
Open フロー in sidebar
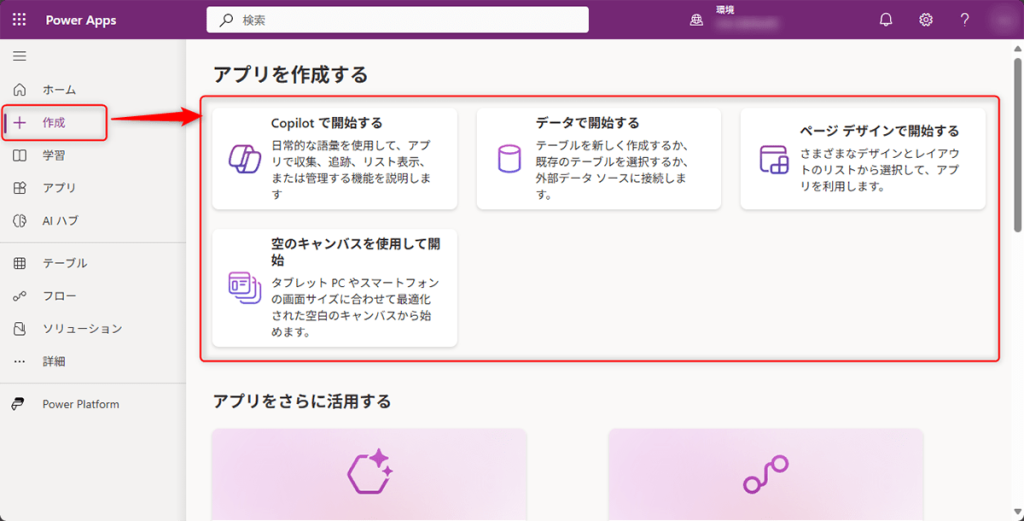pos(59,296)
